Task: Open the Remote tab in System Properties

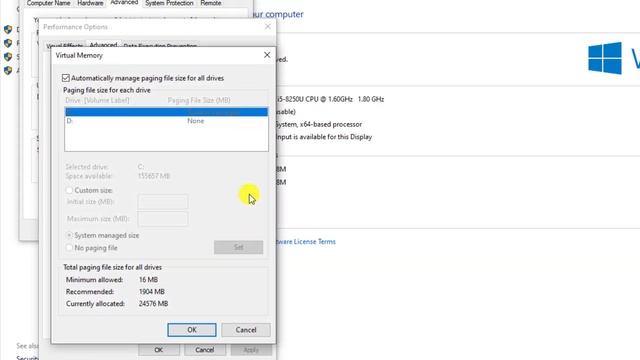Action: click(211, 3)
